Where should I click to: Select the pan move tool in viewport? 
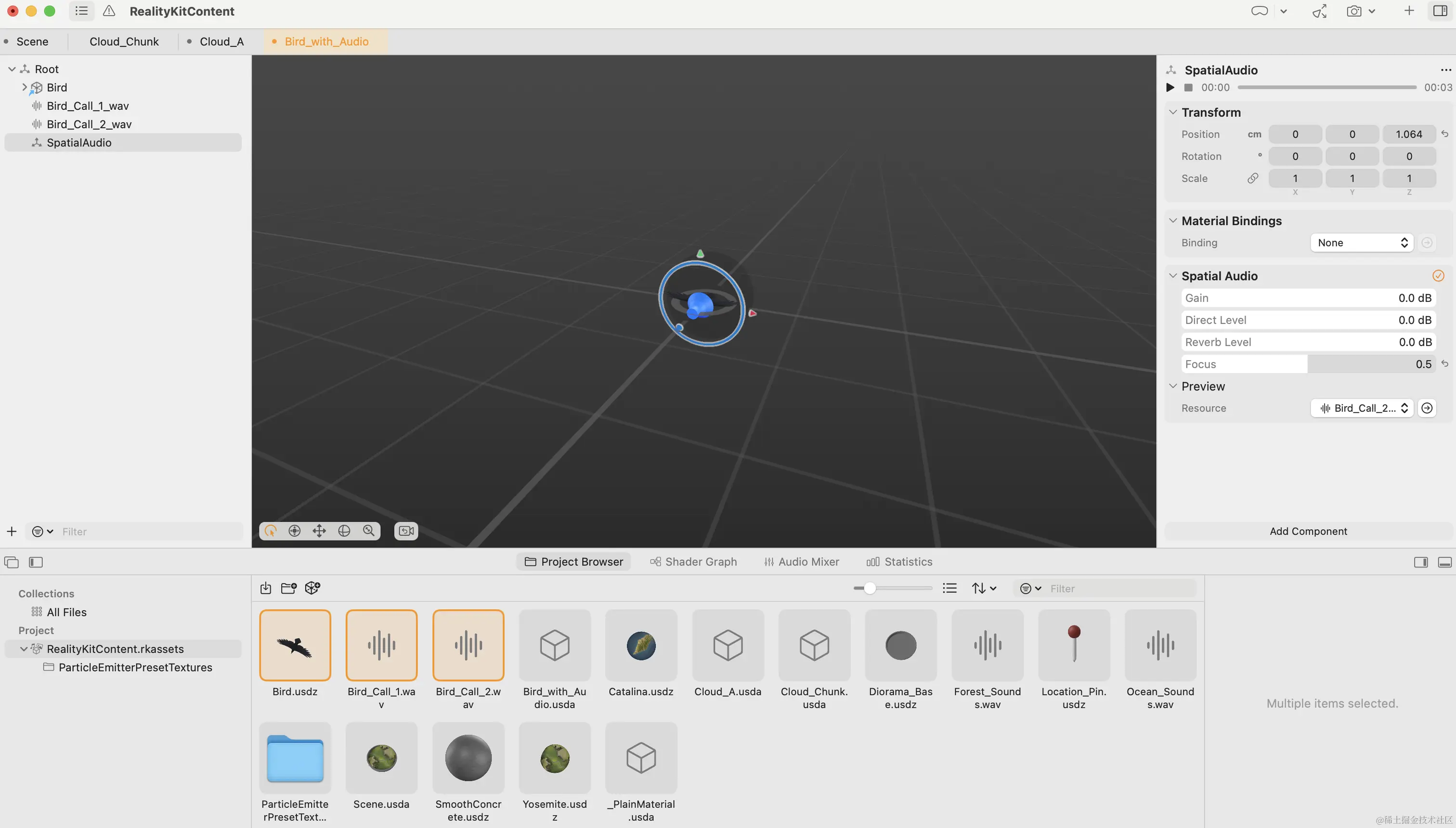(319, 530)
